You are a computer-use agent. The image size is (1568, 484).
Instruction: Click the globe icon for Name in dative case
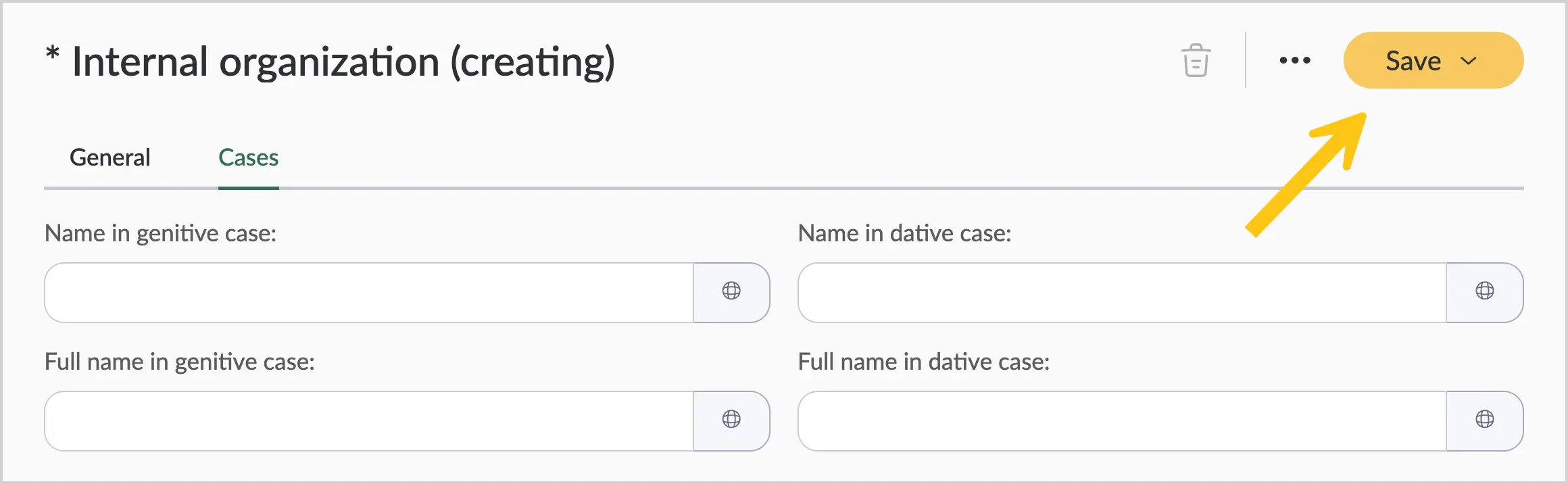pyautogui.click(x=1484, y=291)
